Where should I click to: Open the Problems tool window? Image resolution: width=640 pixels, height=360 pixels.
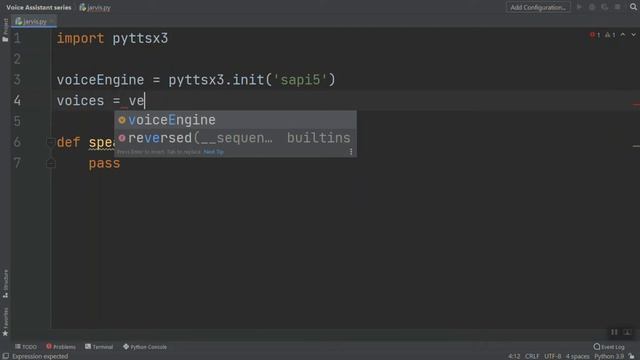coord(61,347)
